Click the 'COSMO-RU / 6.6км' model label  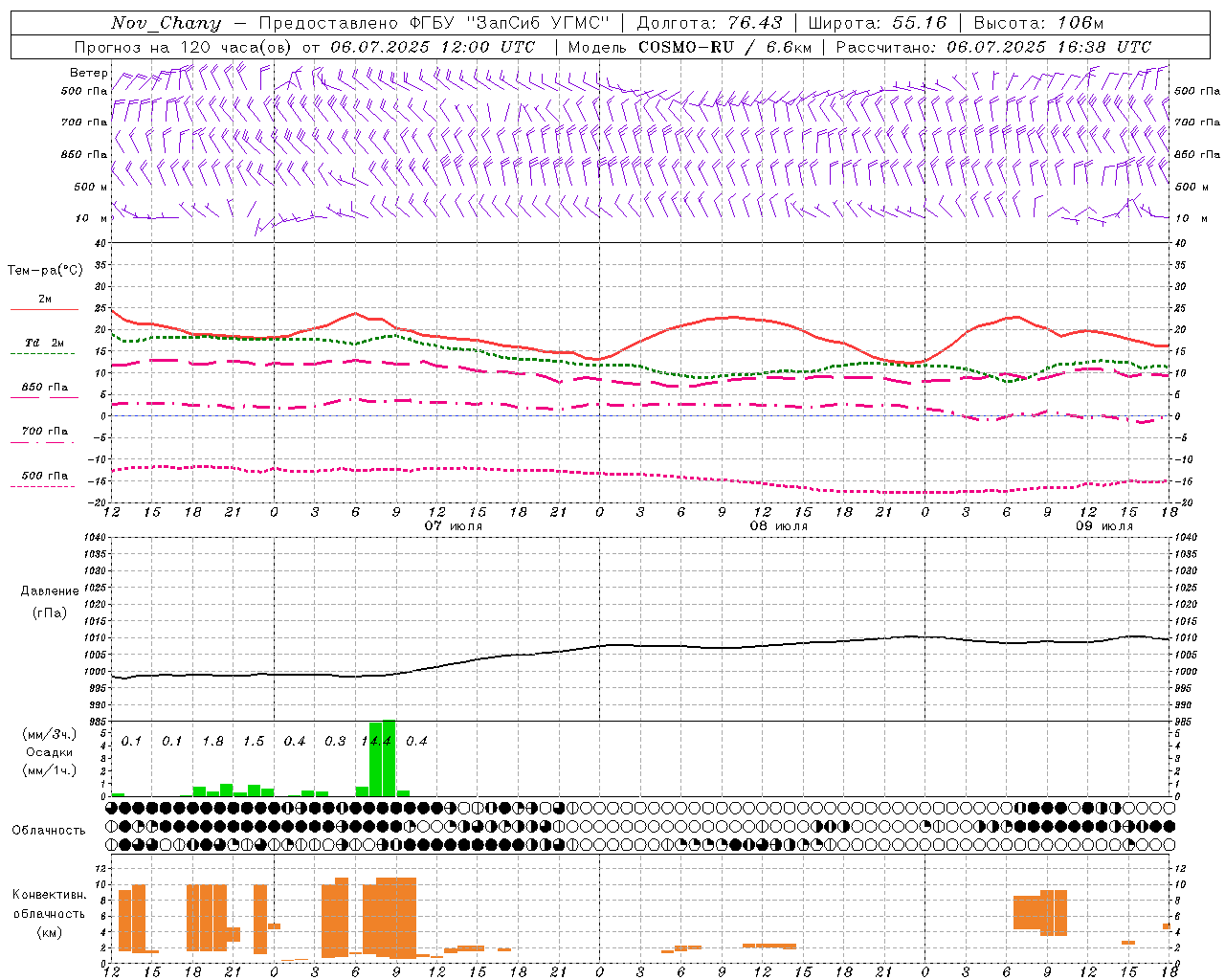[724, 47]
